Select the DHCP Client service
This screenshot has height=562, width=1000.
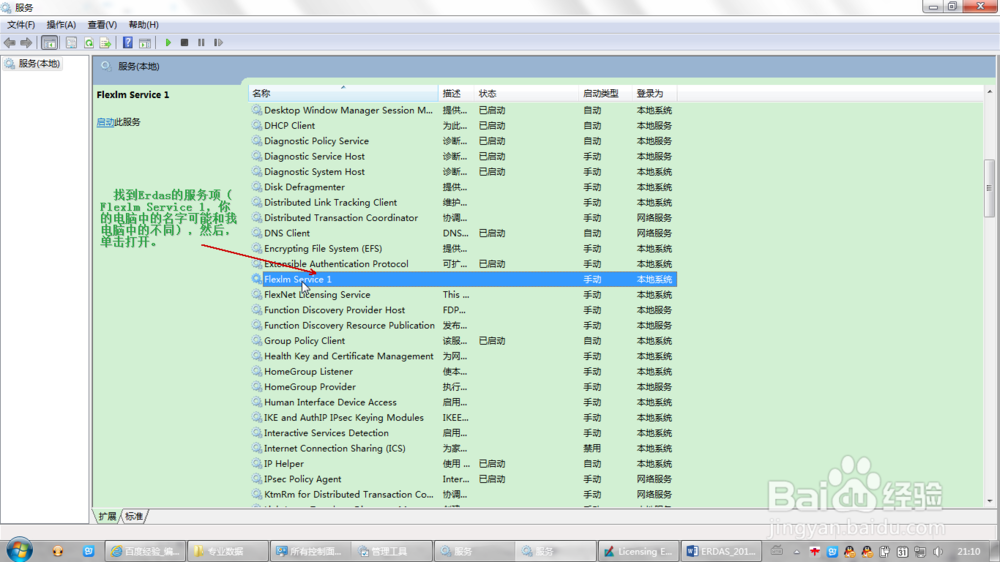pyautogui.click(x=463, y=126)
